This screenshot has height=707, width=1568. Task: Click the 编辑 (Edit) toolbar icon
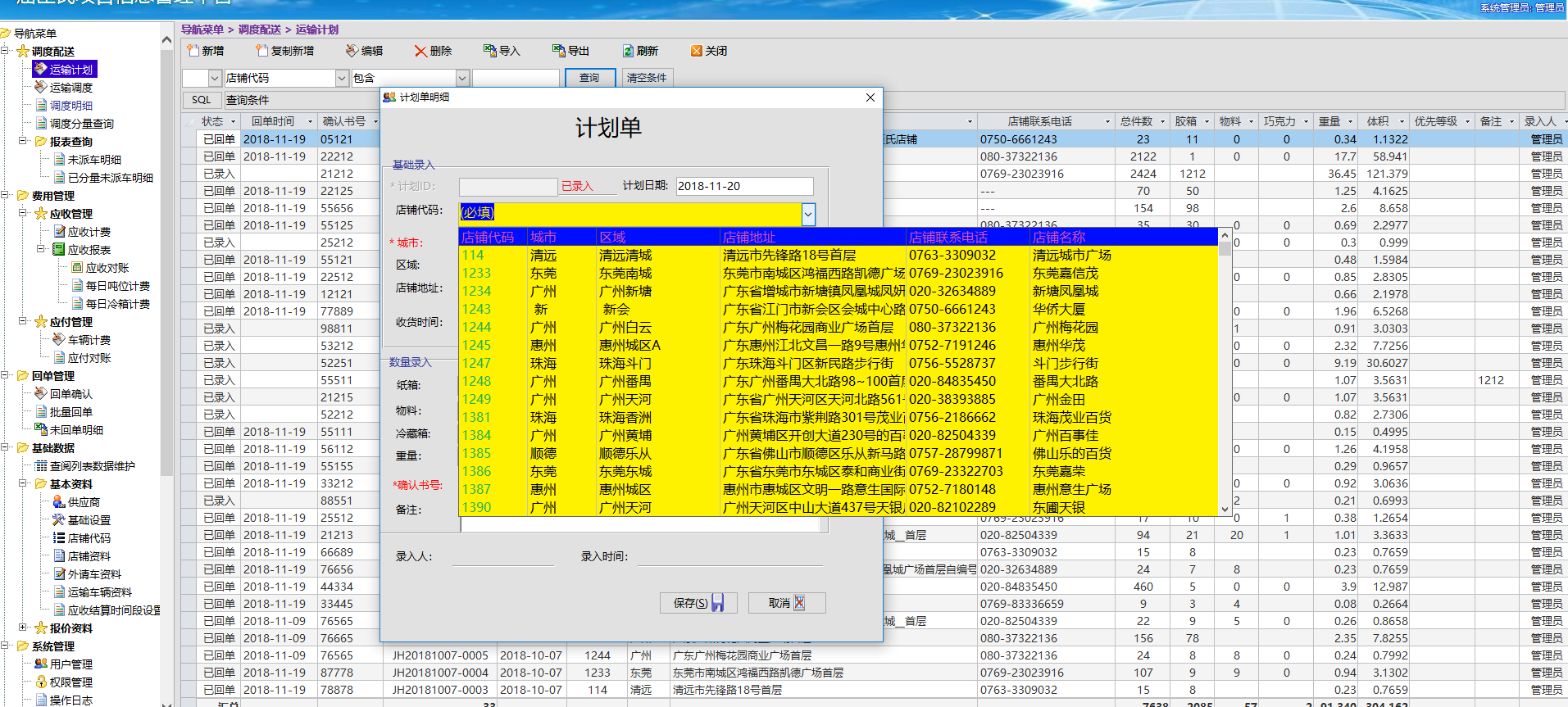[352, 51]
